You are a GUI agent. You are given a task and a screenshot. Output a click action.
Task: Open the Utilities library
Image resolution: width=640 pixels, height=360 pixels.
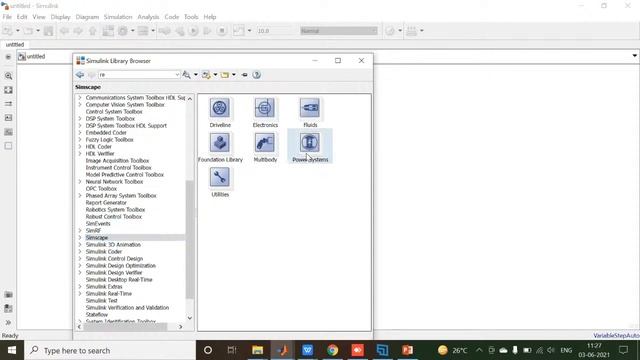pos(220,178)
